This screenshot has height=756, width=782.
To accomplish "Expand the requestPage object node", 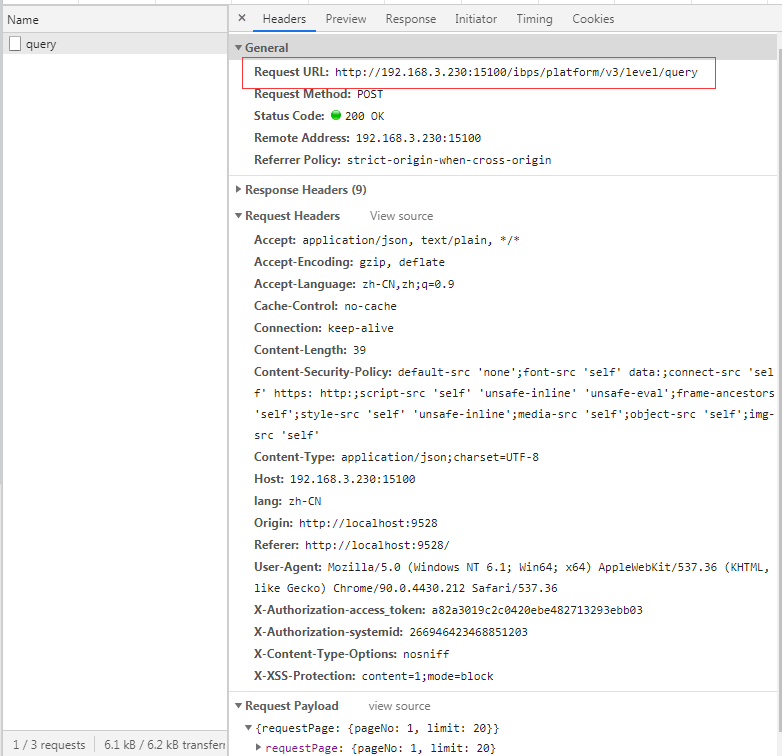I will [x=260, y=748].
